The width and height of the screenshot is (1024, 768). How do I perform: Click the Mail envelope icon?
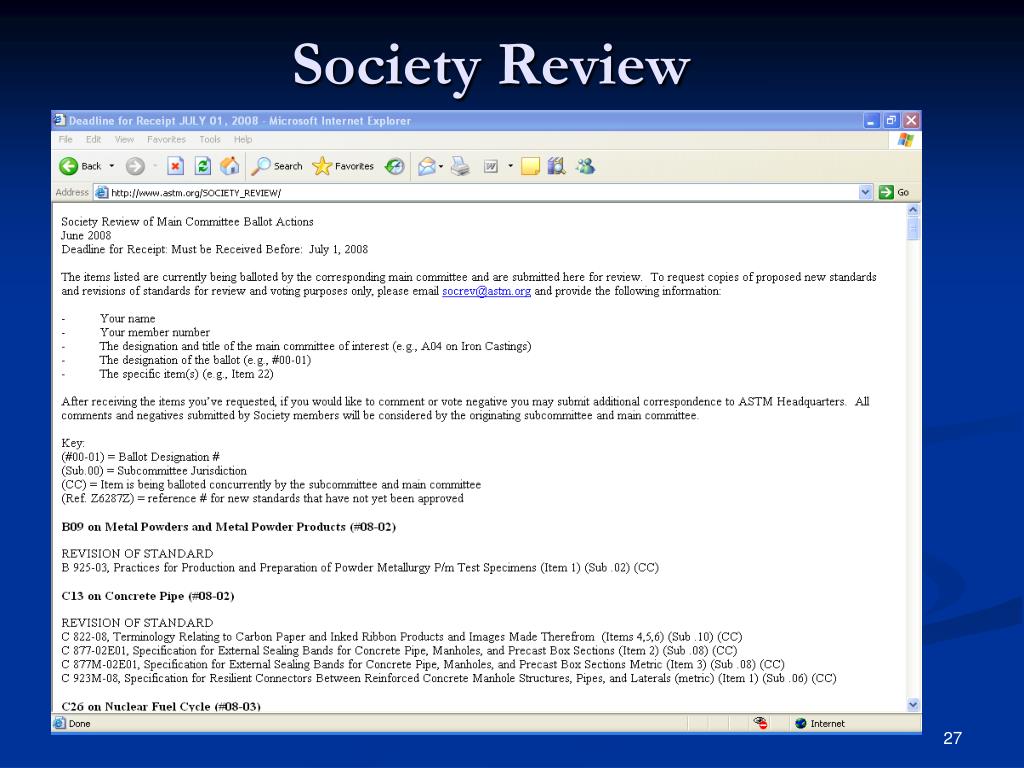click(426, 167)
